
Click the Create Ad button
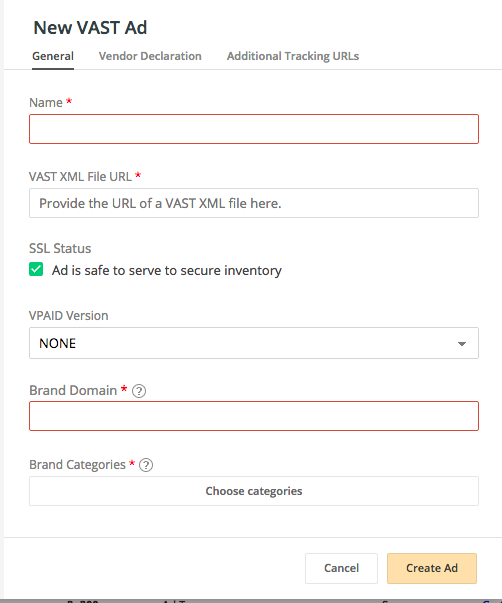(x=432, y=568)
